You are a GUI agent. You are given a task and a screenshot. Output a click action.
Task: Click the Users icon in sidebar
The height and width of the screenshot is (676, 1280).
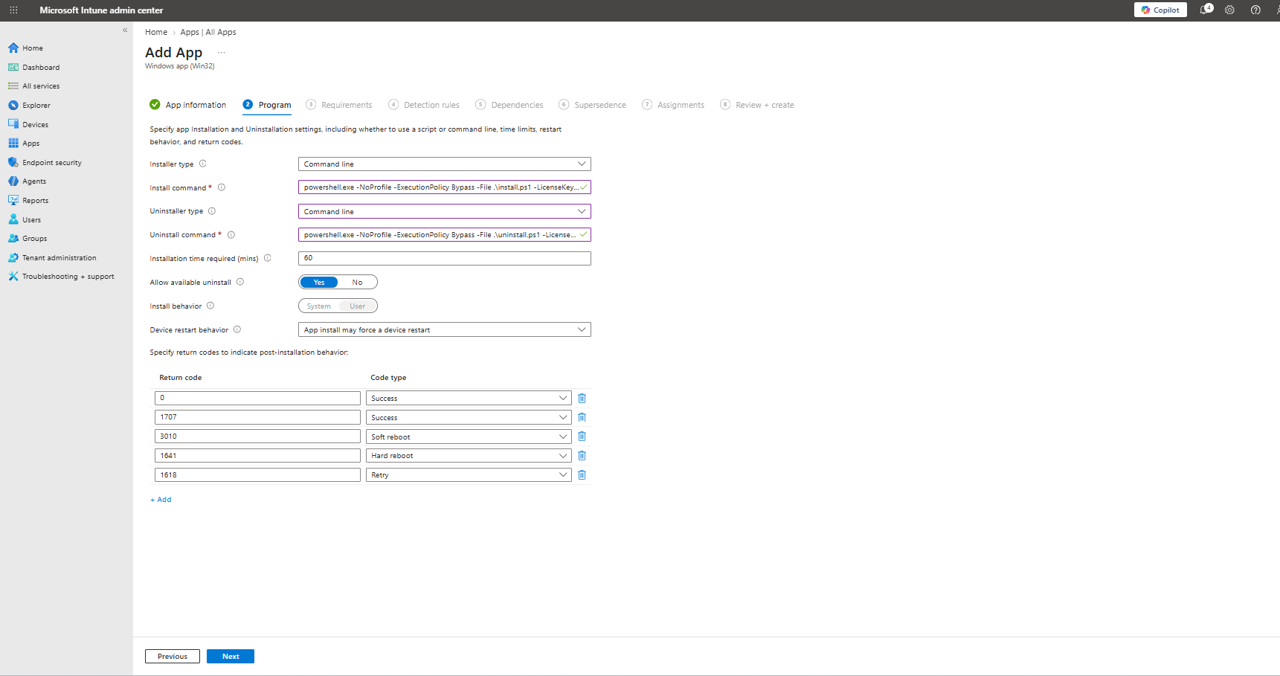tap(13, 219)
